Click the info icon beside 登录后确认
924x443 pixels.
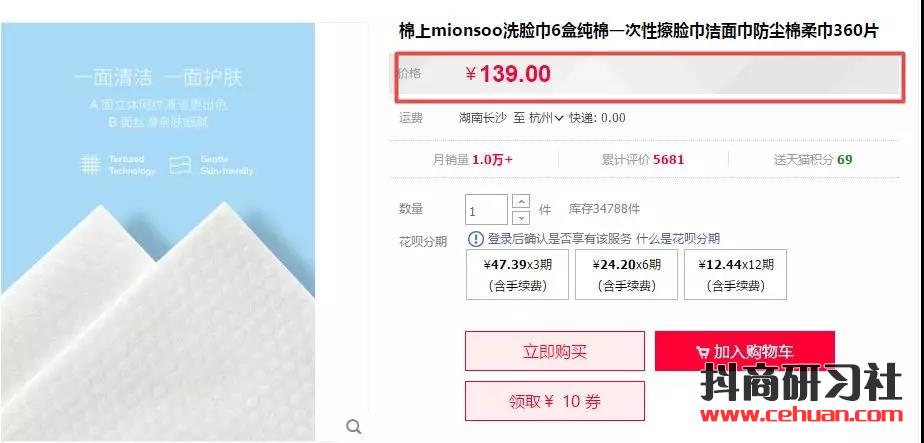pos(476,239)
